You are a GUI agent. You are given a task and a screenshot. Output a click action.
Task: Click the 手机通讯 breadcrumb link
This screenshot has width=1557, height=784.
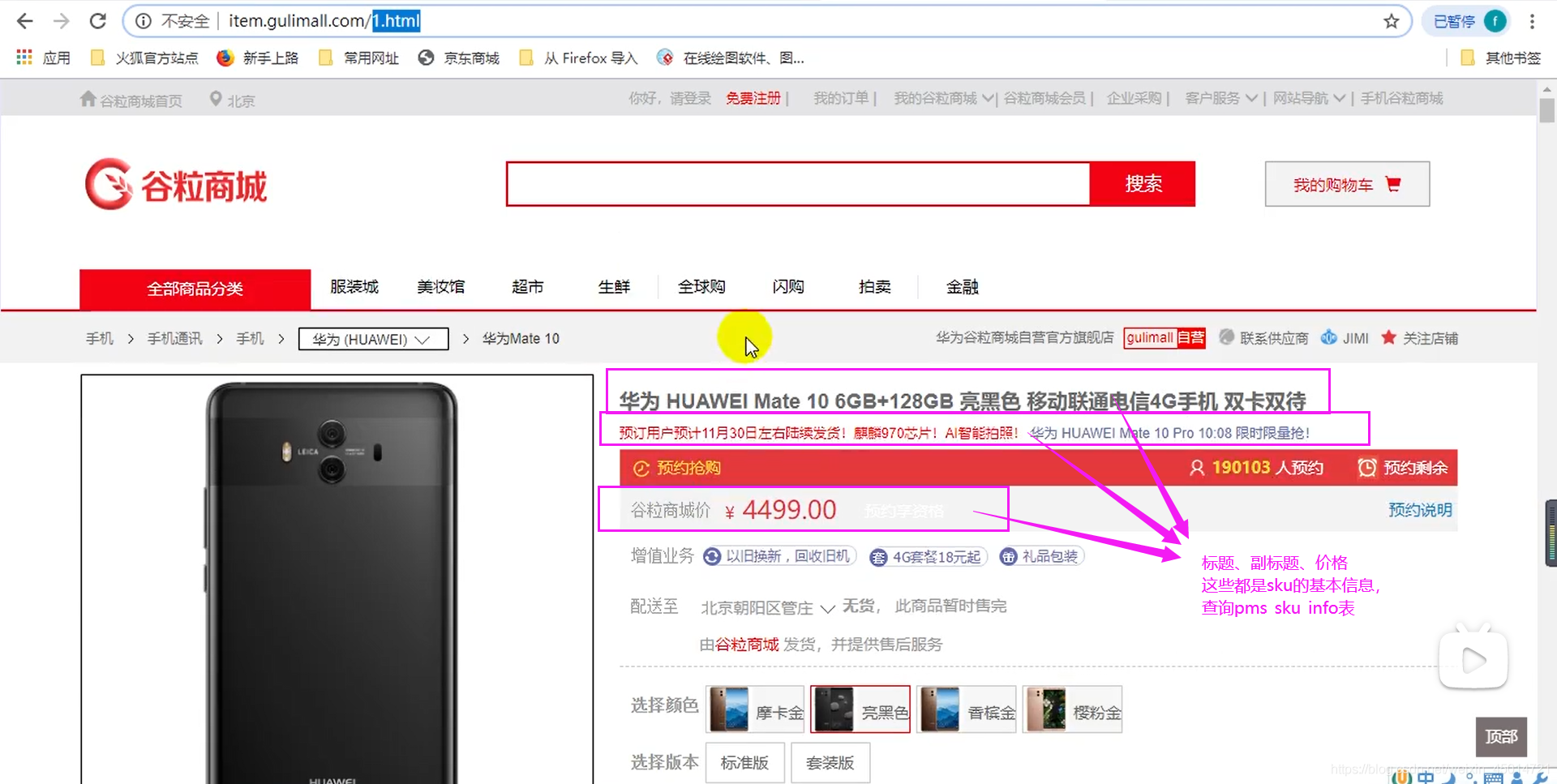[175, 338]
